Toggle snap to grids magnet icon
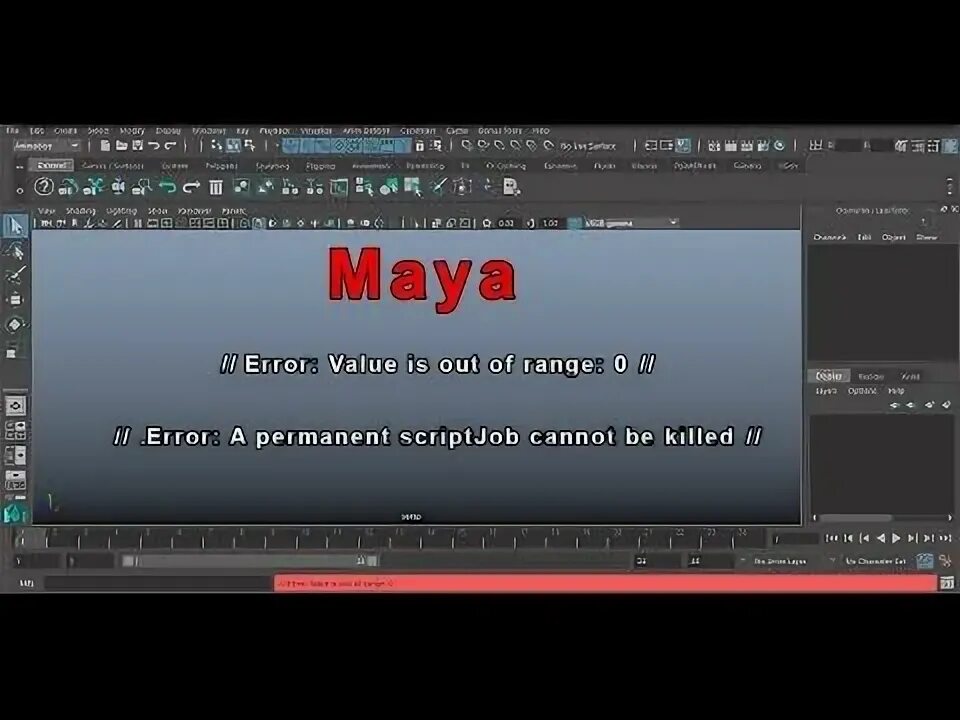Image resolution: width=960 pixels, height=720 pixels. coord(467,146)
